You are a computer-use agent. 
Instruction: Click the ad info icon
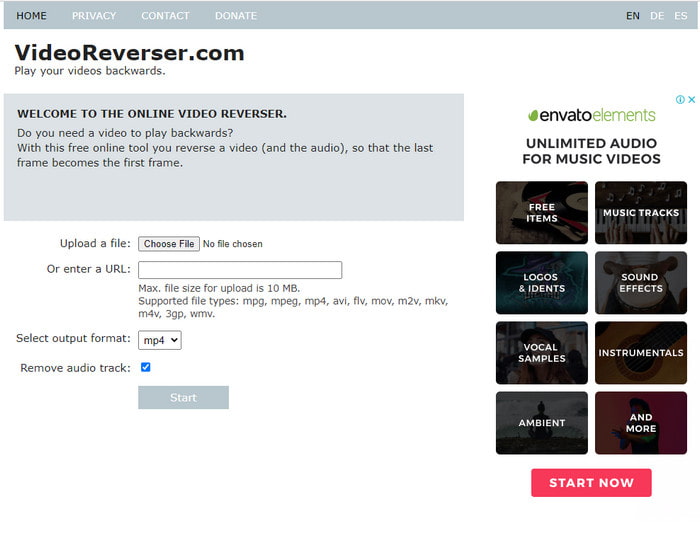(x=680, y=100)
